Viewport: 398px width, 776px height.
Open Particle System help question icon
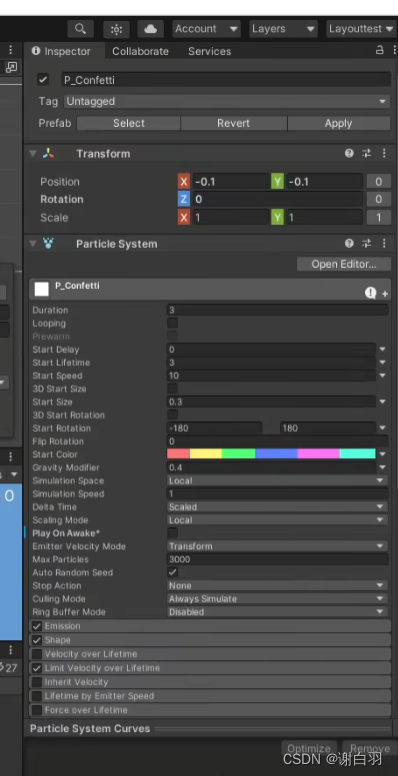[349, 243]
